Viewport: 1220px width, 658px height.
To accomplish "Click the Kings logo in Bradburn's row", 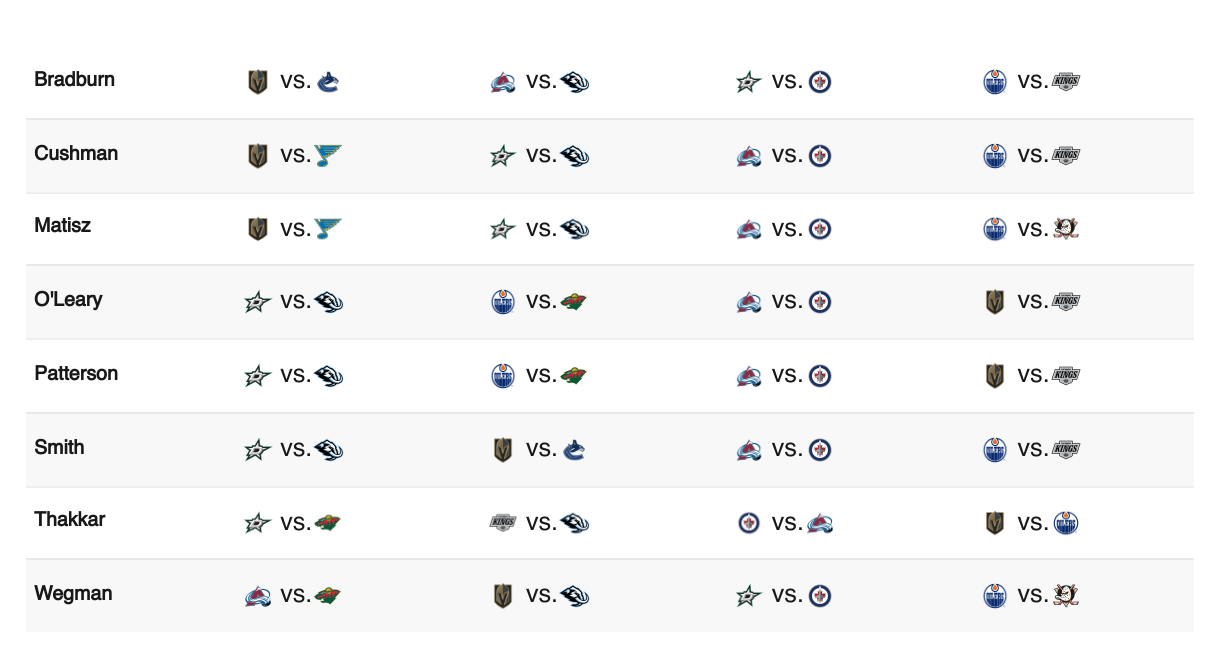I will 1067,82.
